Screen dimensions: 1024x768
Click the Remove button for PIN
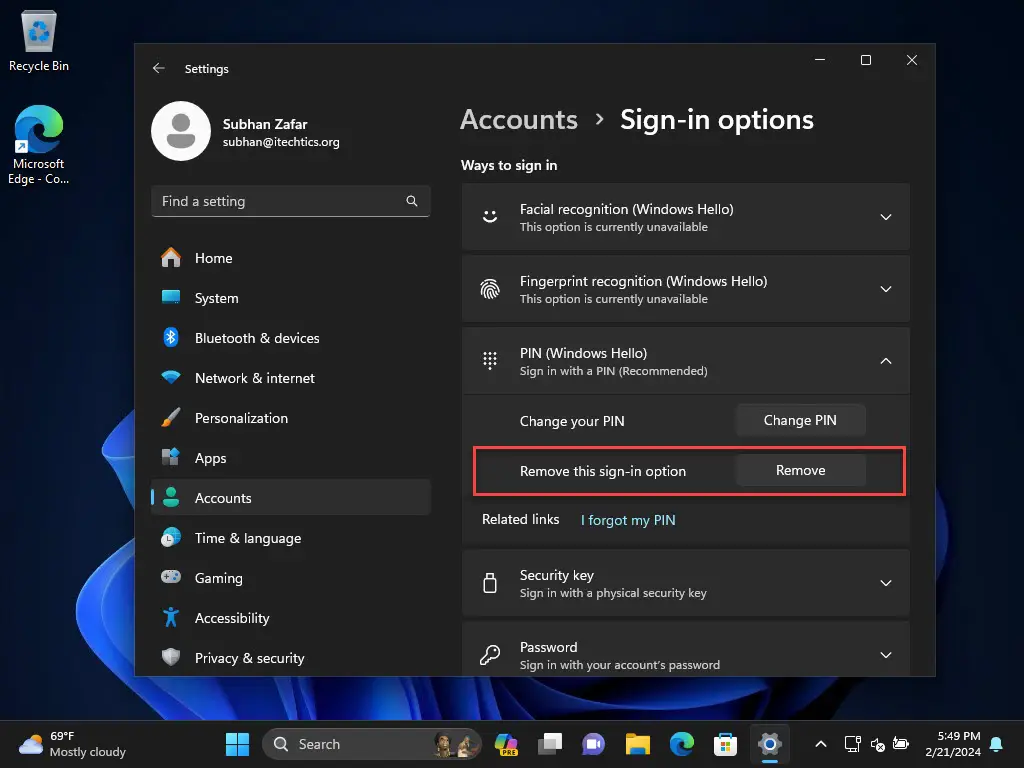click(x=800, y=470)
